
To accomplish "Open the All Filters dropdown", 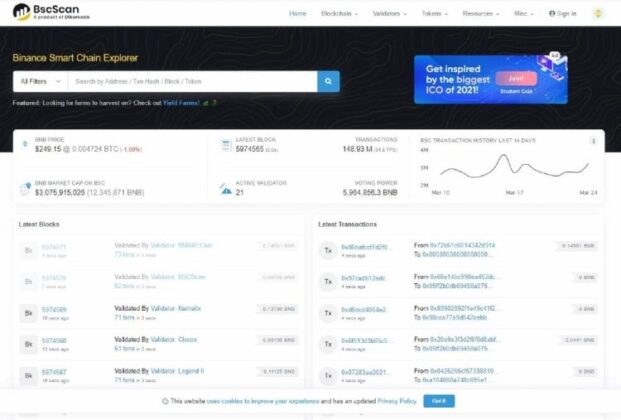I will pyautogui.click(x=40, y=82).
